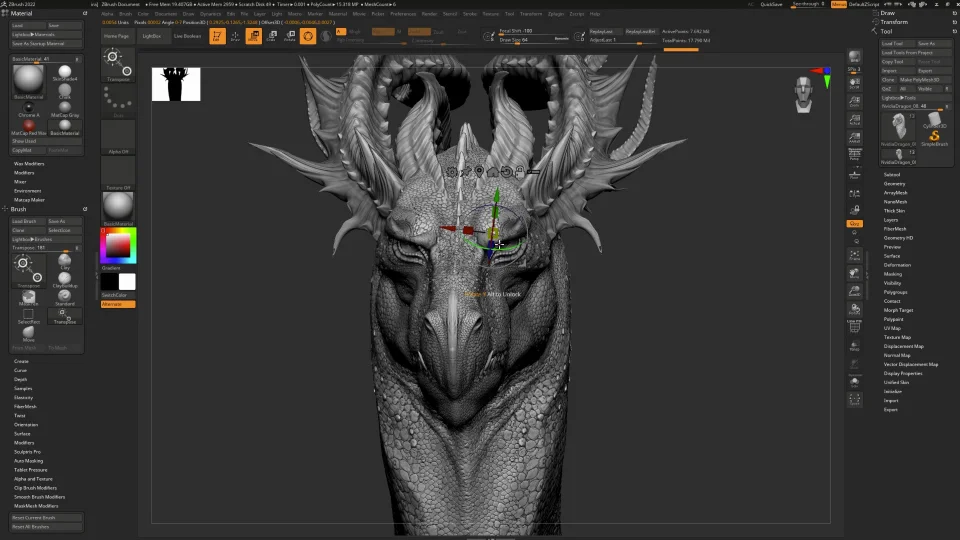The image size is (960, 540).
Task: Open the LightBox button
Action: point(152,36)
